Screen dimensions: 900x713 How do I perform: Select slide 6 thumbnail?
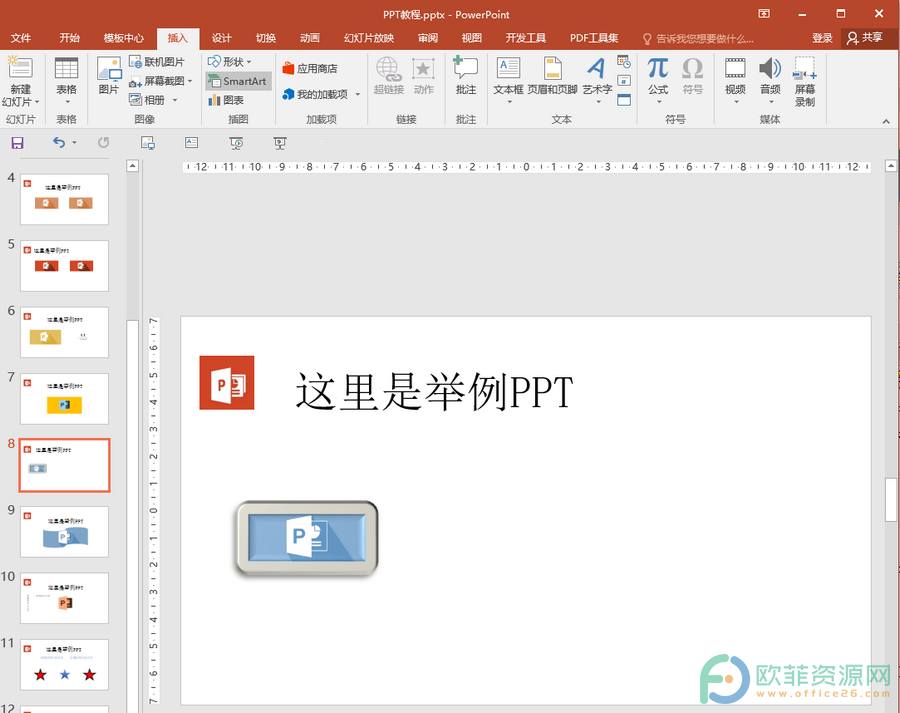pyautogui.click(x=64, y=332)
